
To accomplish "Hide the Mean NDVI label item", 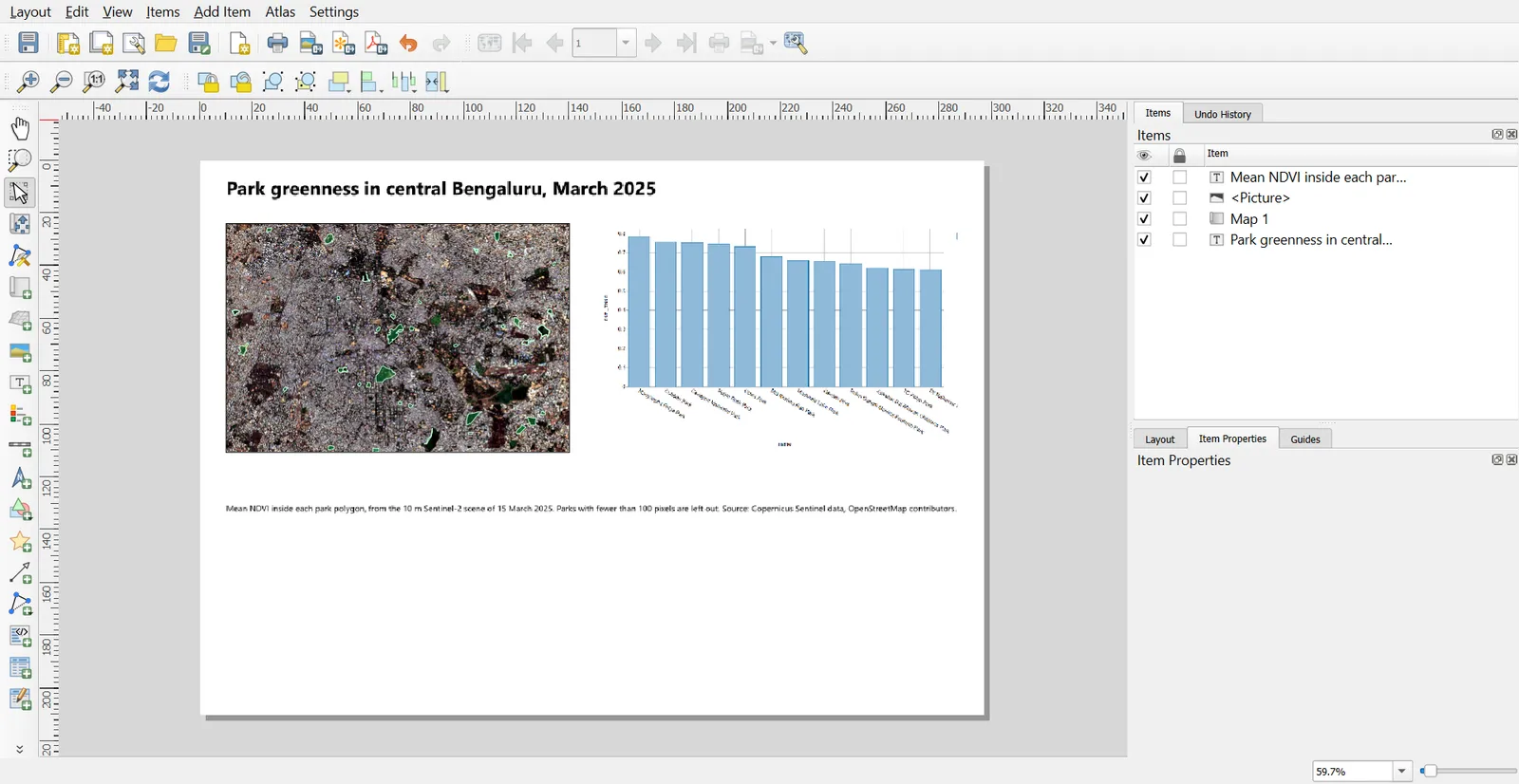I will coord(1144,177).
